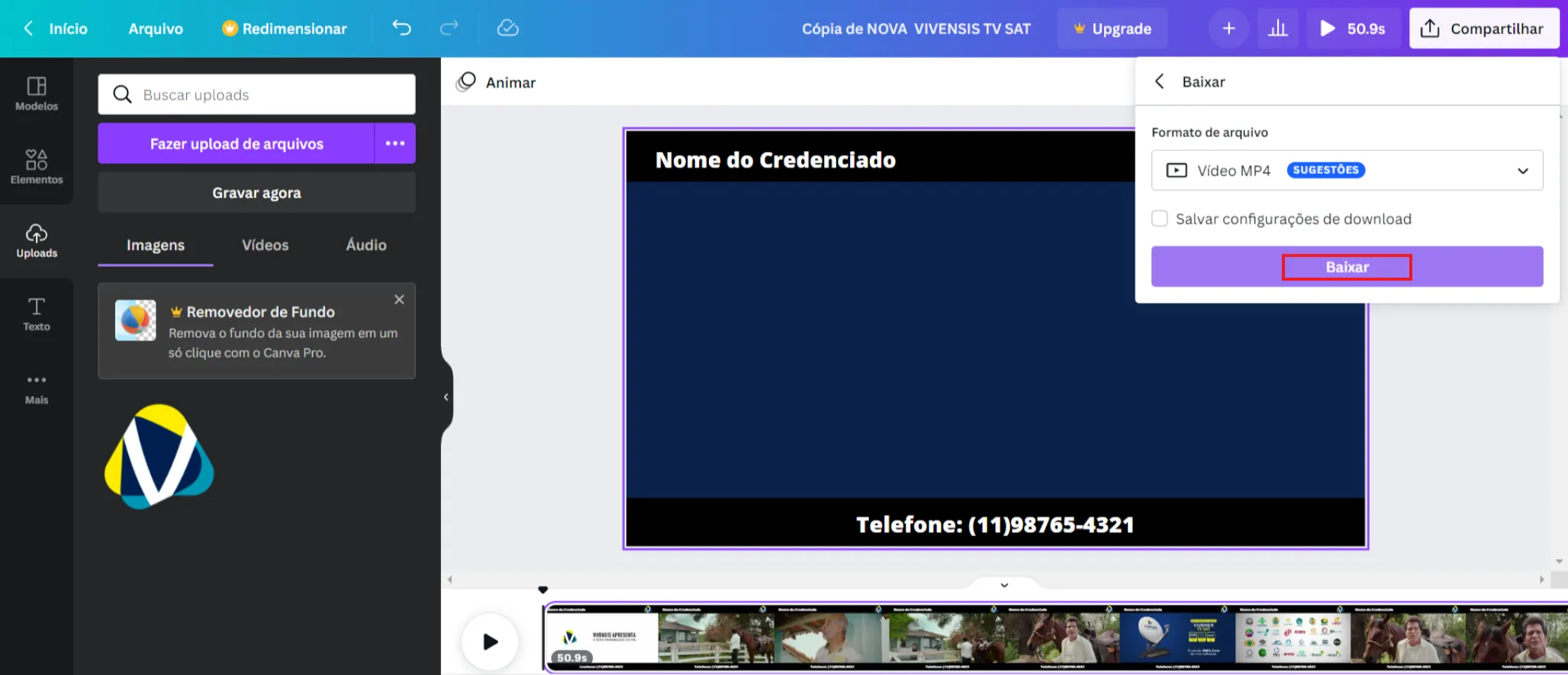The width and height of the screenshot is (1568, 675).
Task: Collapse the side panel with arrow handle
Action: [446, 397]
